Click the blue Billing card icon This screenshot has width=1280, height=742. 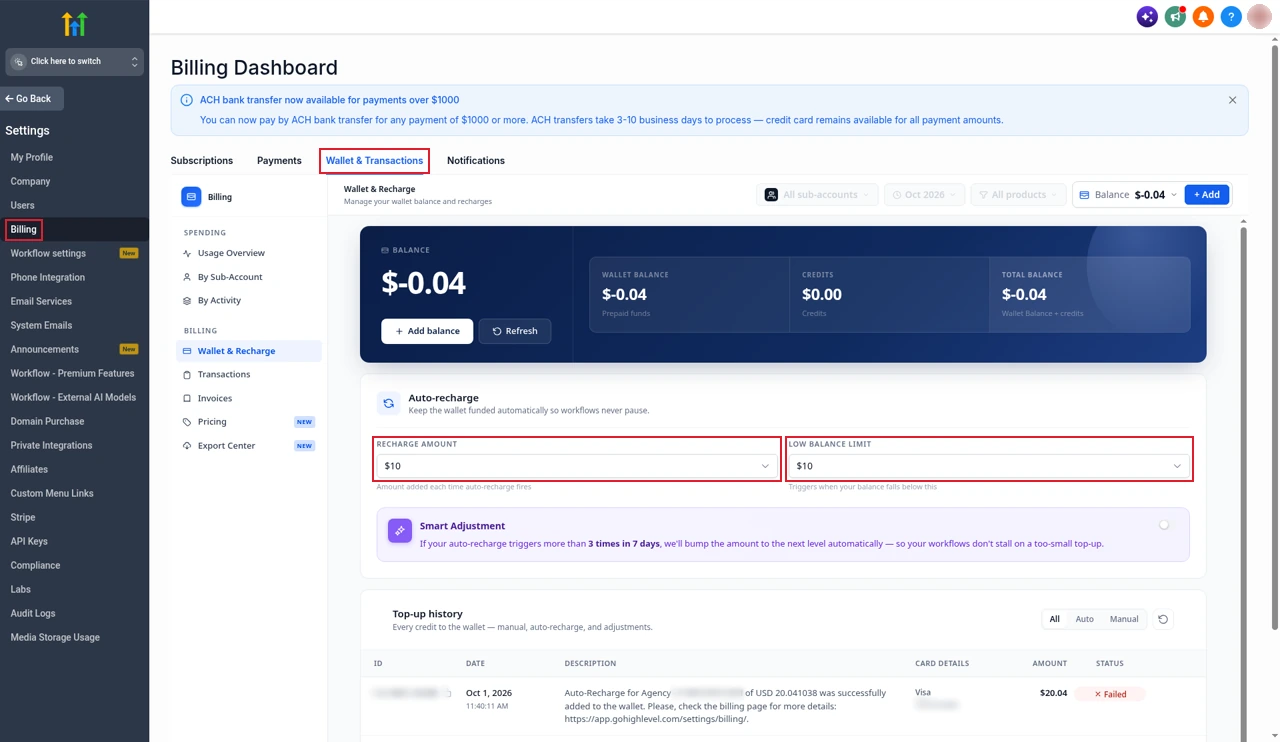click(191, 197)
